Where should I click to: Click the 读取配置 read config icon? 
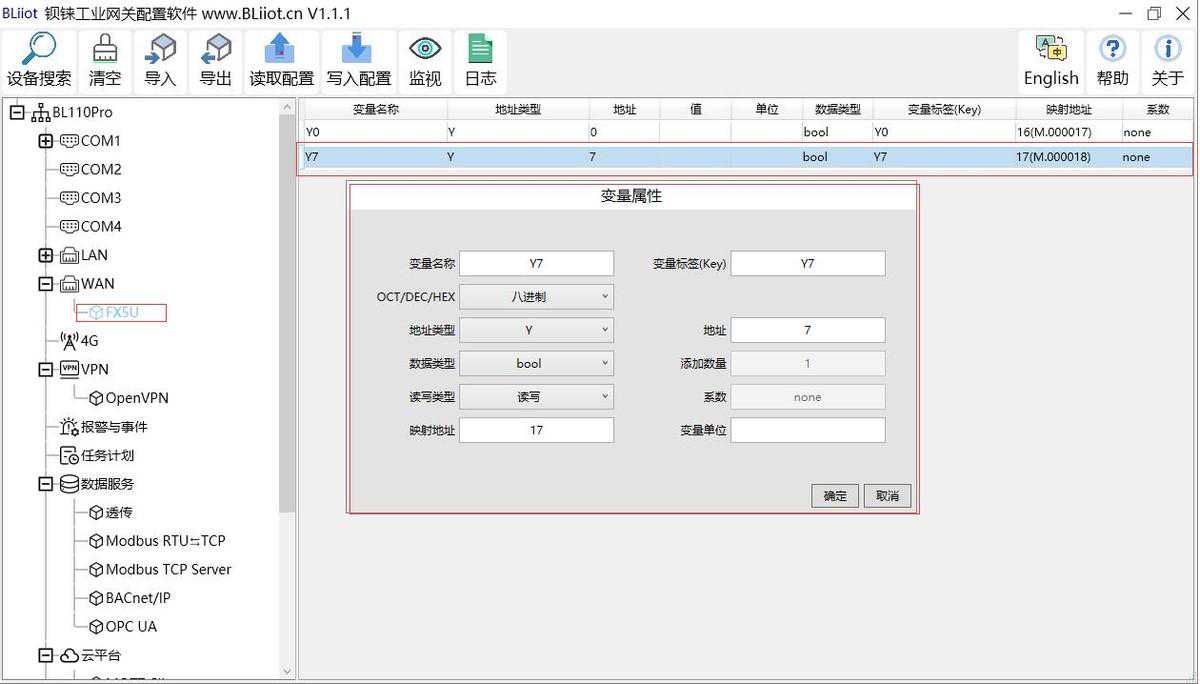click(281, 50)
